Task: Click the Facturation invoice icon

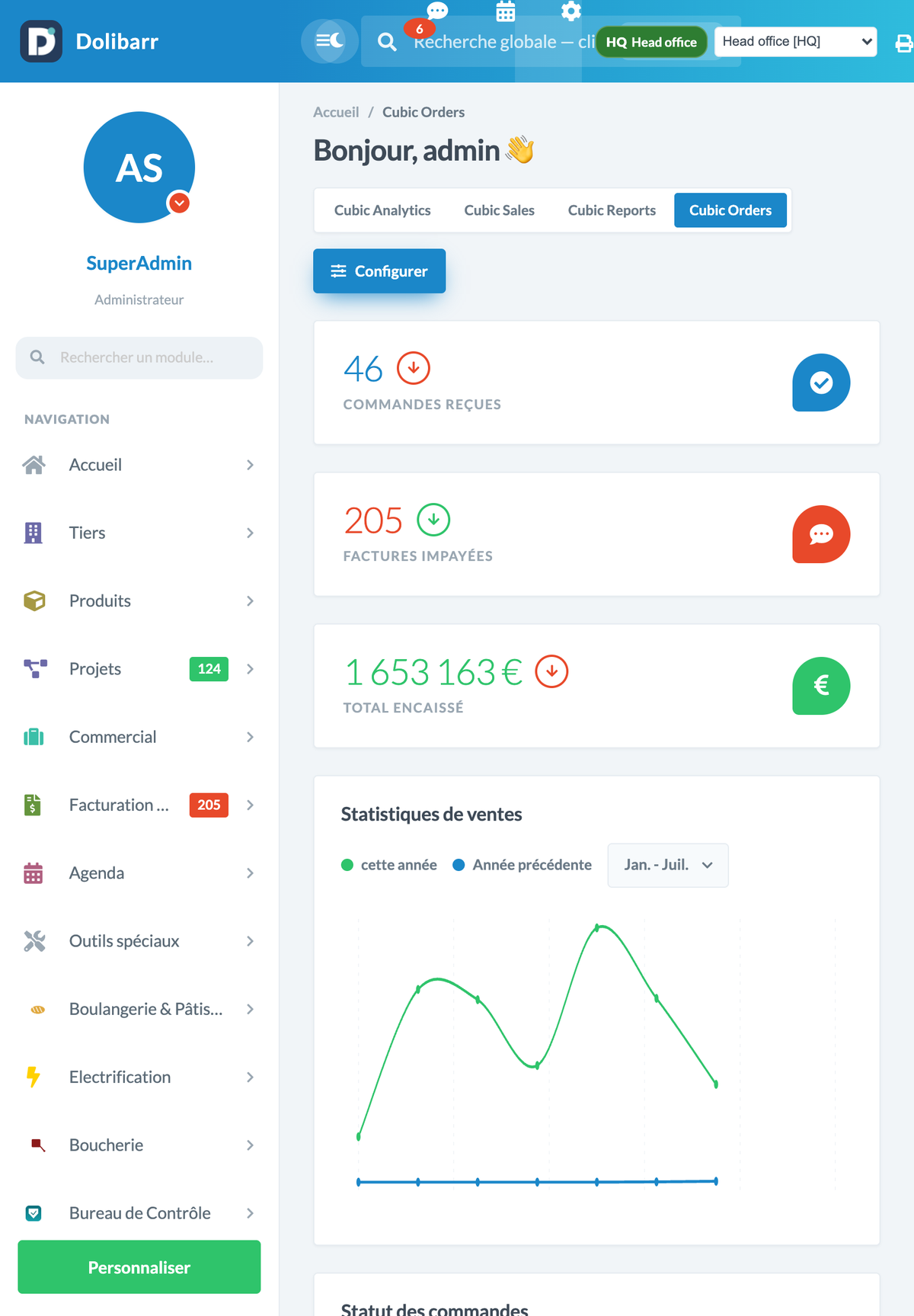Action: point(33,805)
